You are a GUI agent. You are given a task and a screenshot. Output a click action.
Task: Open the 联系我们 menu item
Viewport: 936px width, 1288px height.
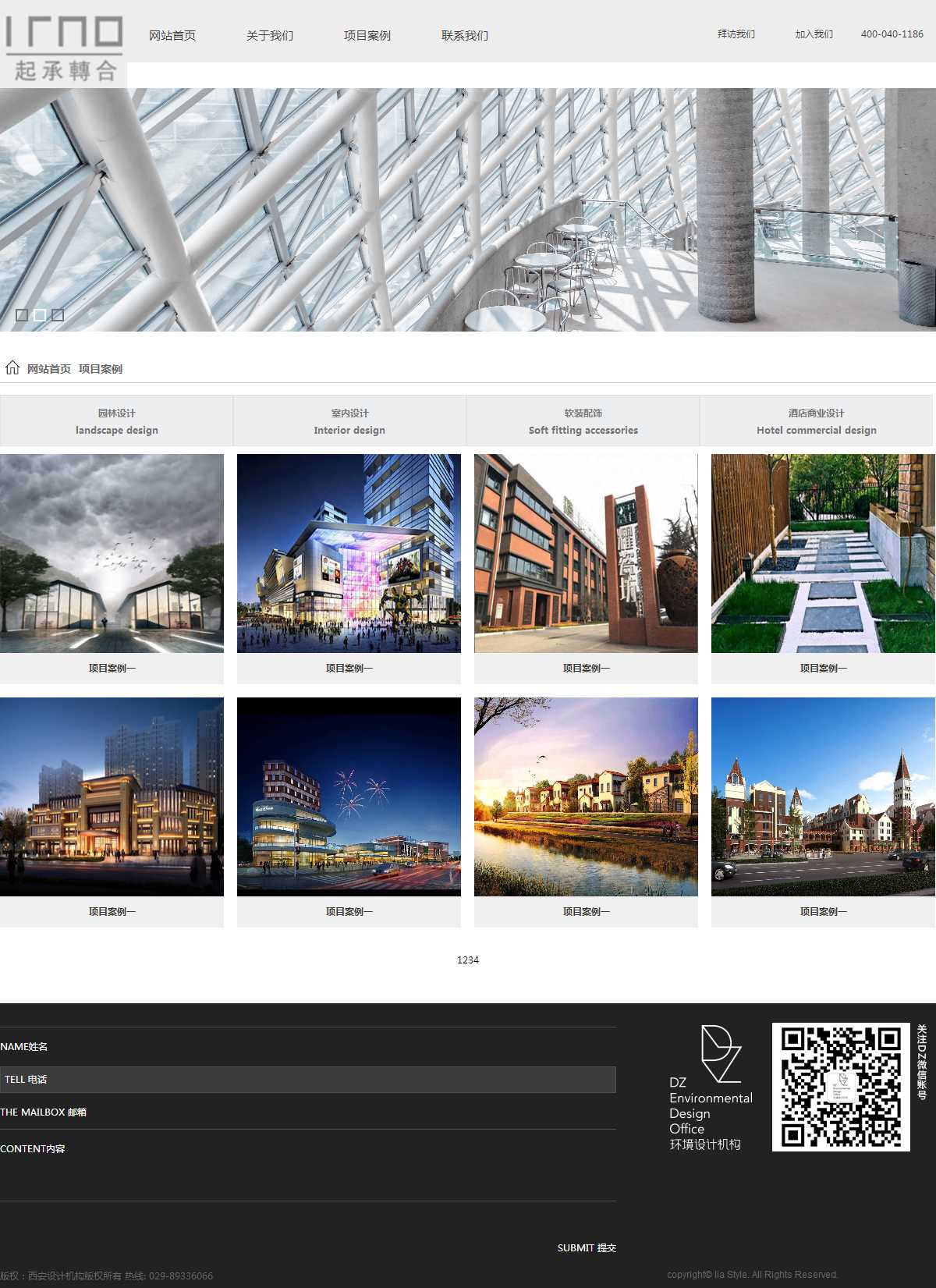tap(465, 36)
